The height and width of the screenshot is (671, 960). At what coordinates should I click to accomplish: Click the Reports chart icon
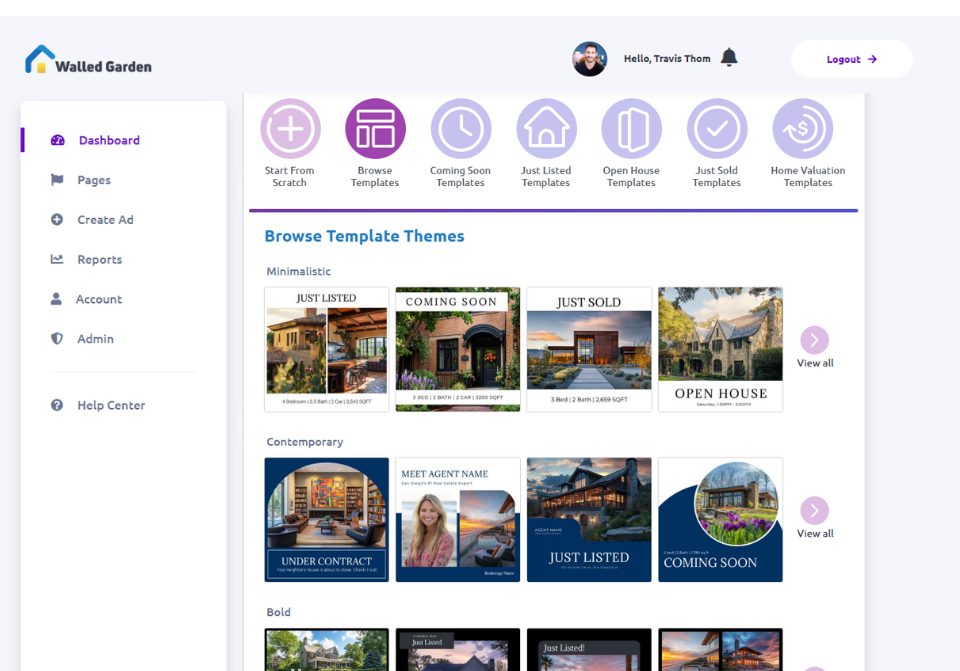pos(57,259)
